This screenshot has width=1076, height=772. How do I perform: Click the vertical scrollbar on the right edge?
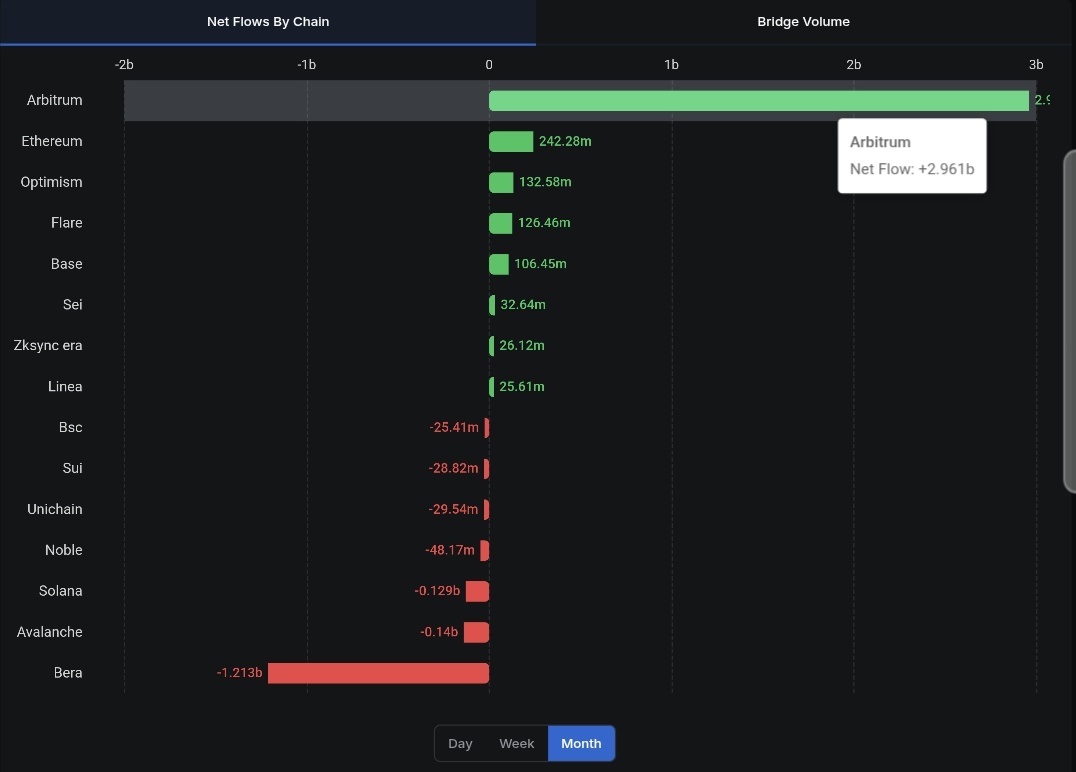click(x=1070, y=321)
